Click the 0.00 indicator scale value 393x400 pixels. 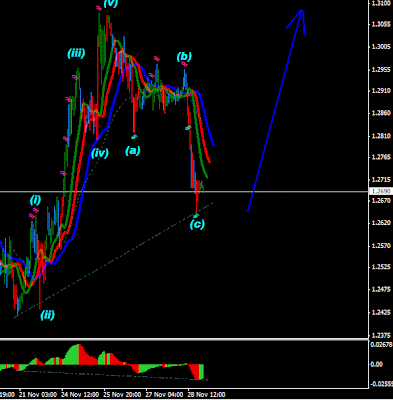pyautogui.click(x=377, y=364)
